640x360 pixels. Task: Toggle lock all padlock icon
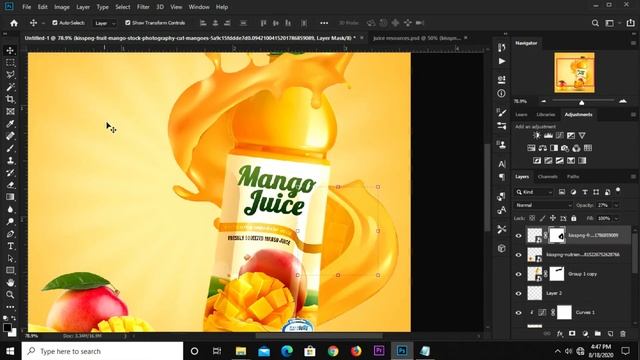[x=574, y=218]
